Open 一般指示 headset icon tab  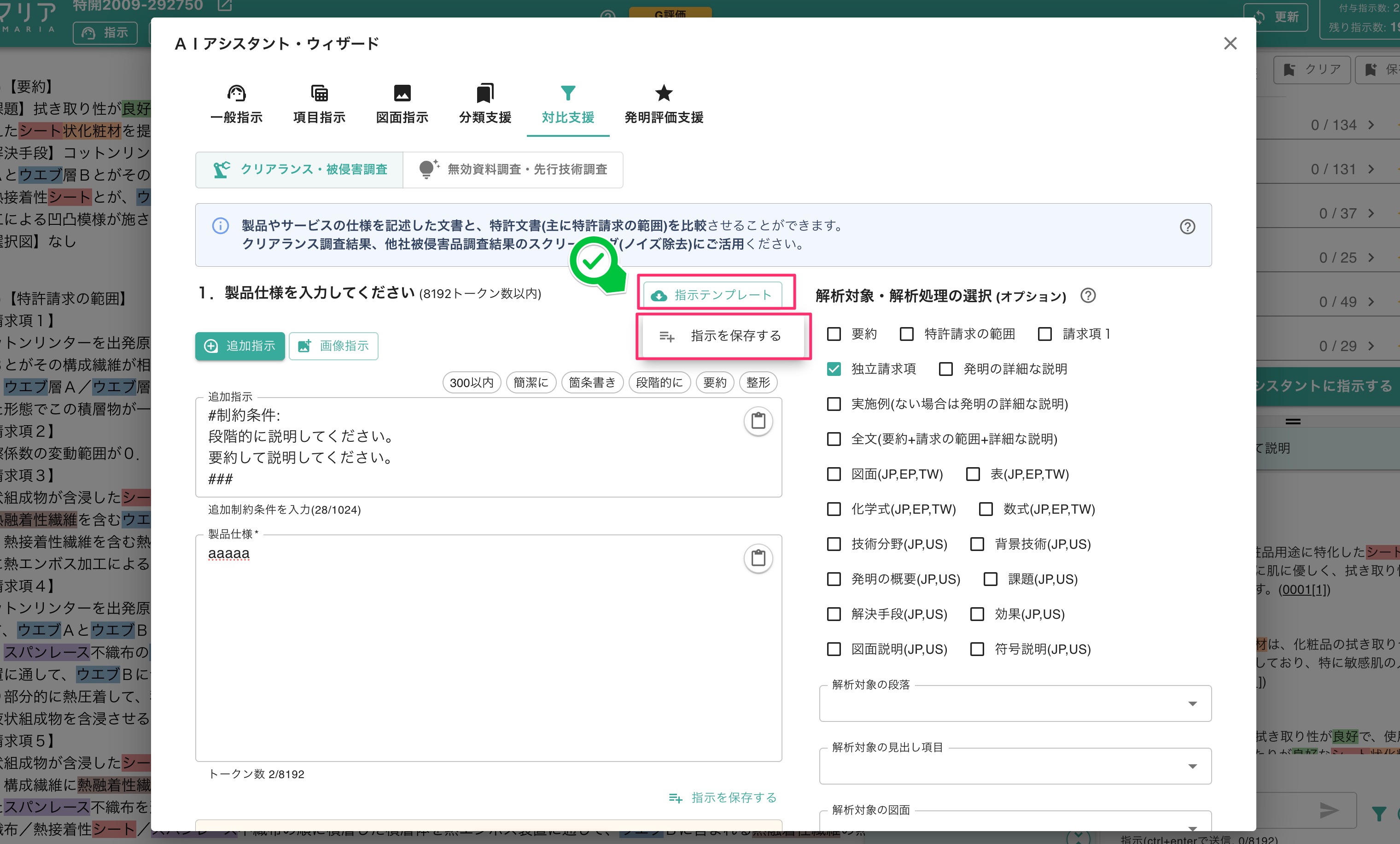click(x=236, y=105)
